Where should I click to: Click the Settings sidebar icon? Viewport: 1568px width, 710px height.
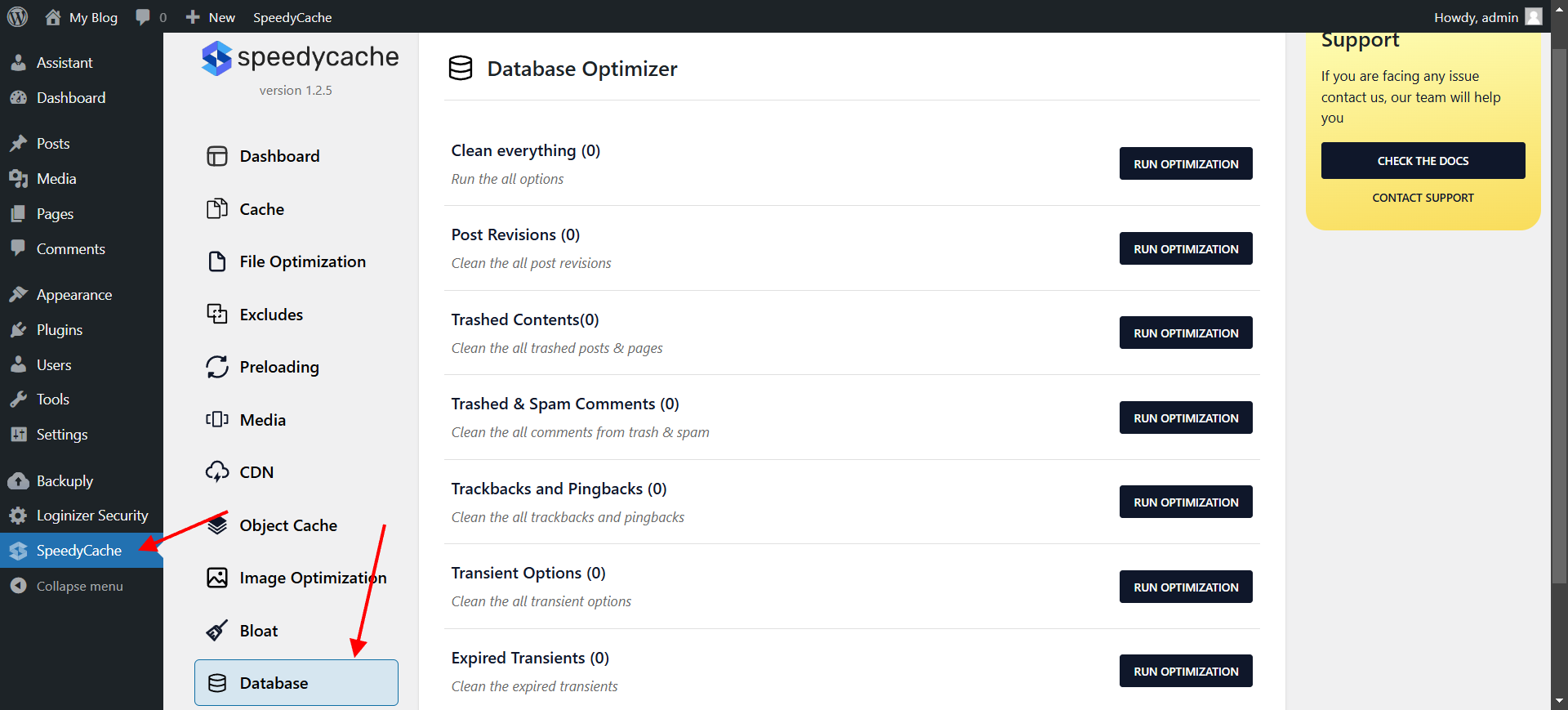(19, 435)
